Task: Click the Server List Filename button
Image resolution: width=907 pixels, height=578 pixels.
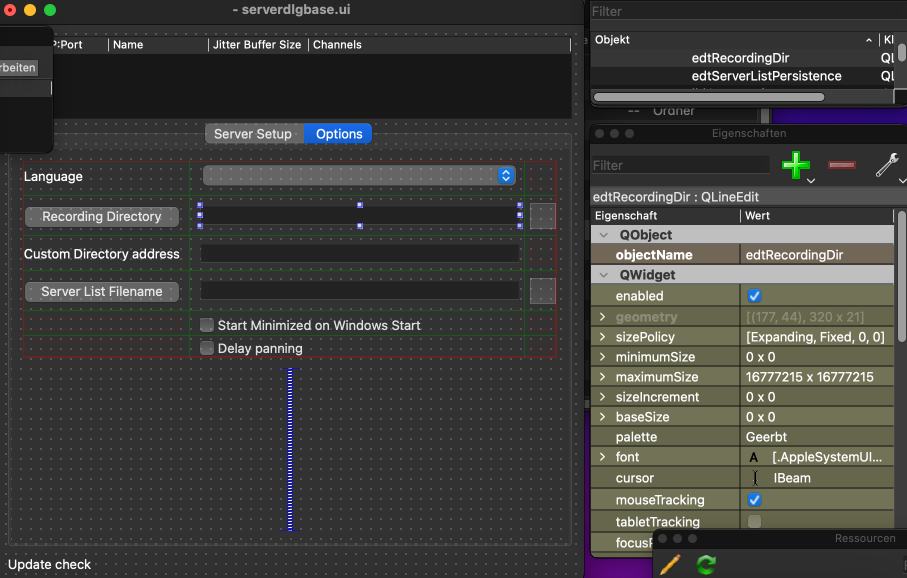Action: click(x=102, y=292)
